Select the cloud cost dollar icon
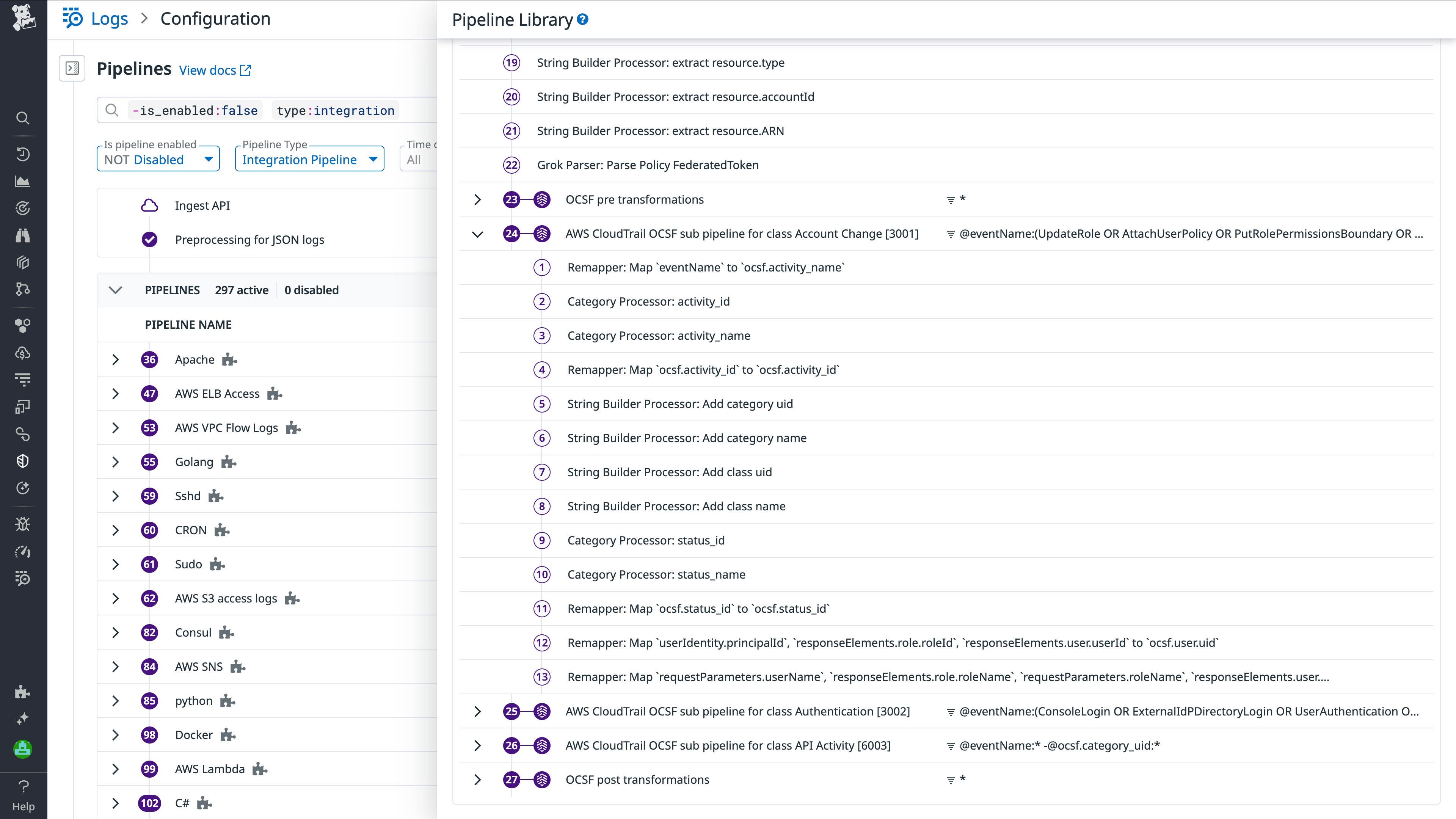1456x819 pixels. click(x=23, y=353)
